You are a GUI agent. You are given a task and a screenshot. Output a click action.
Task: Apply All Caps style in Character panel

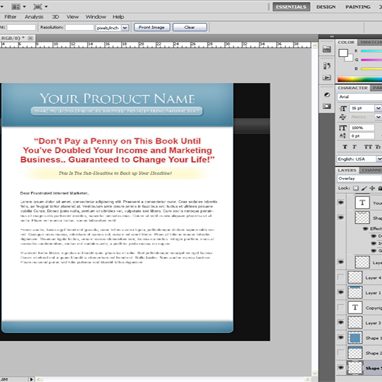click(x=367, y=147)
